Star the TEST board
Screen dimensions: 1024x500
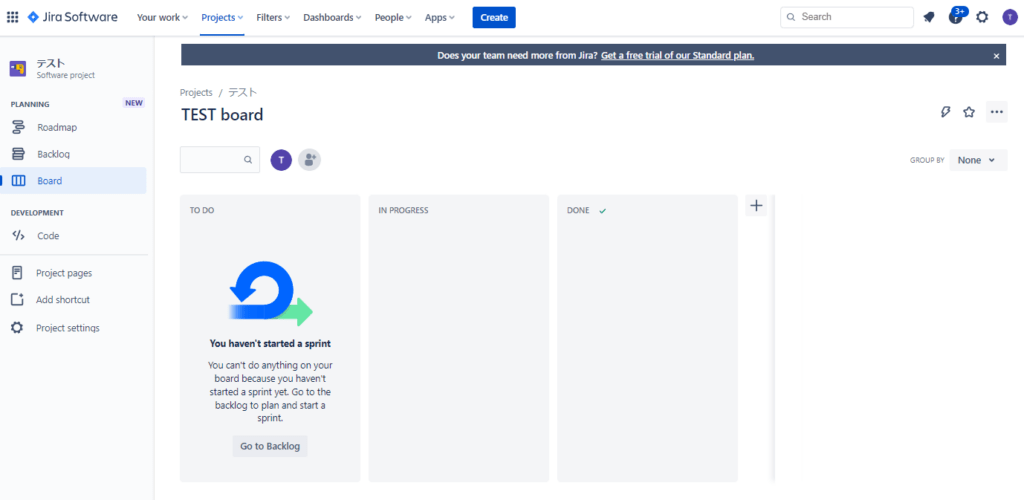pyautogui.click(x=968, y=112)
